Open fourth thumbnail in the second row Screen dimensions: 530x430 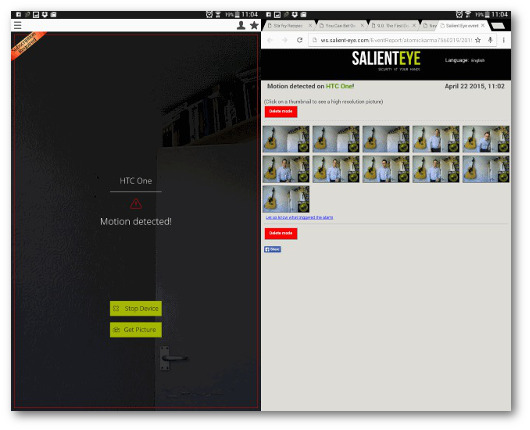pos(436,169)
